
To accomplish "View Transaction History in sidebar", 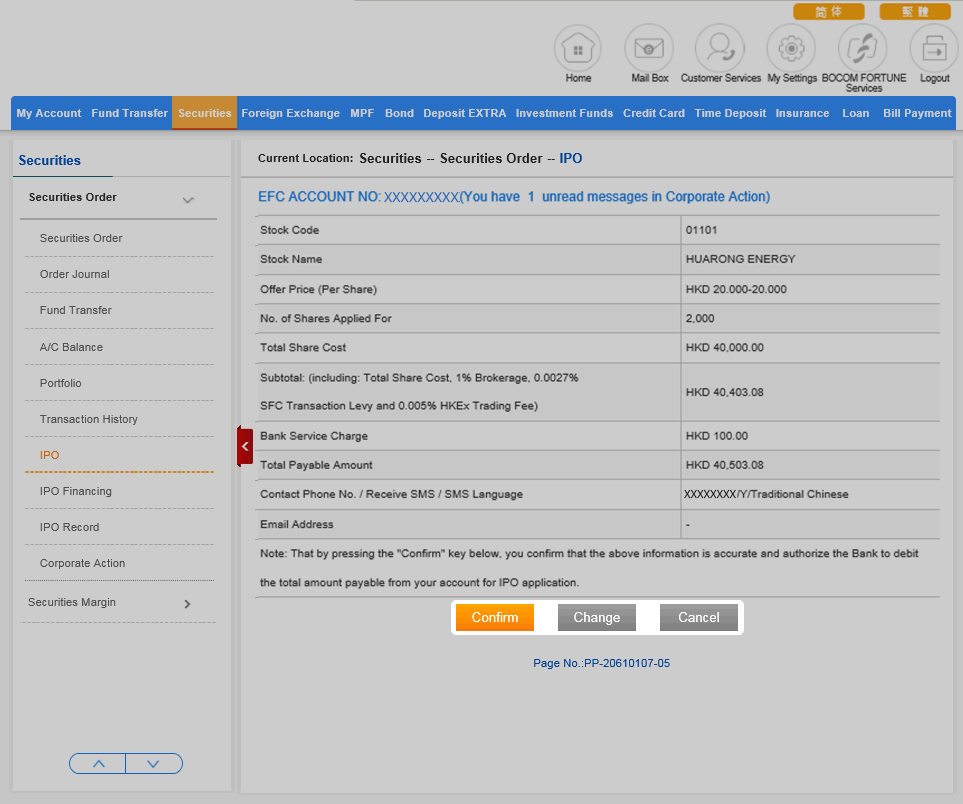I will click(89, 419).
